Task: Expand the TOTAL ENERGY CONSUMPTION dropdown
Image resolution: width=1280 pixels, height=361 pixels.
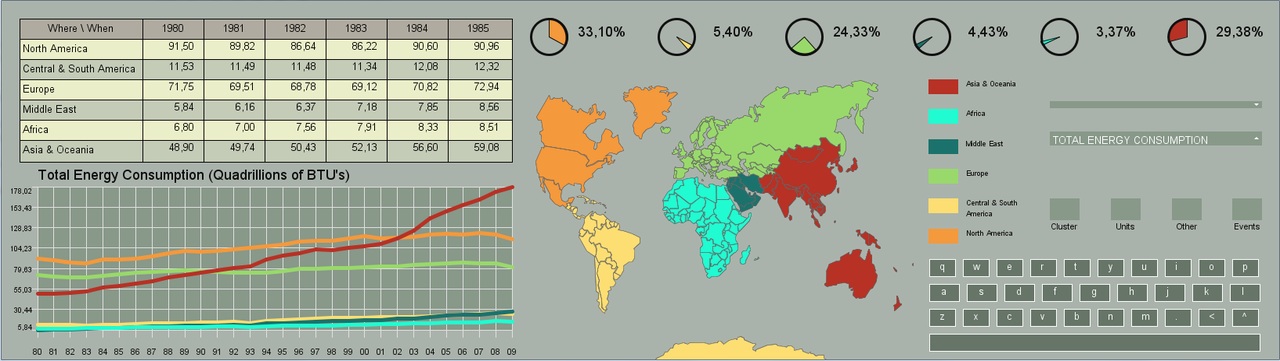Action: point(1155,140)
